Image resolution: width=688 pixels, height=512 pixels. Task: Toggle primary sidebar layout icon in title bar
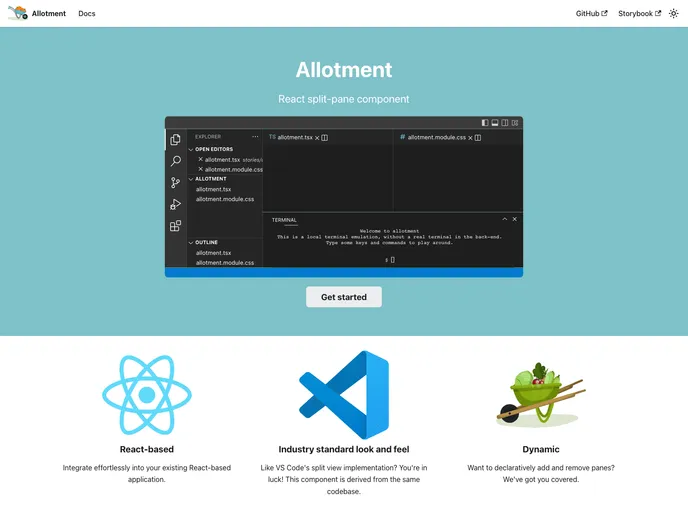485,123
